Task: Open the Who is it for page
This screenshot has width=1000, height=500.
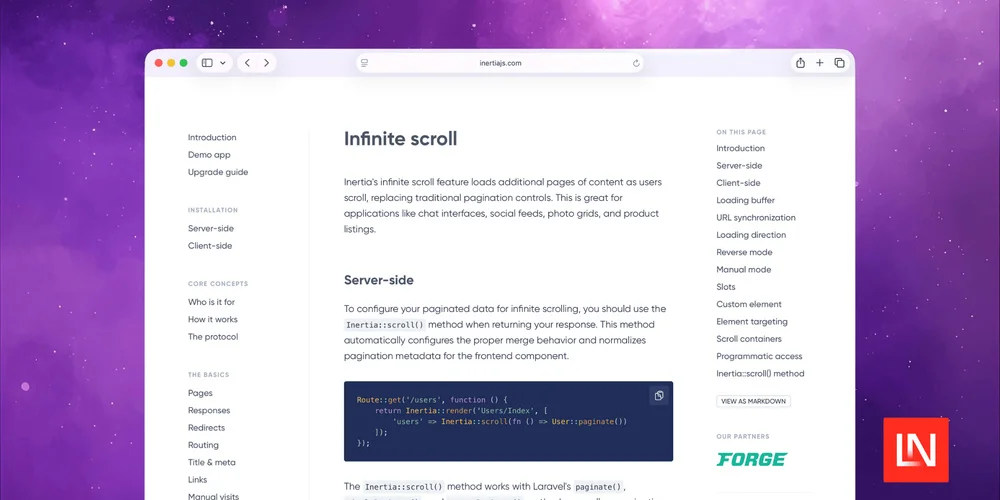Action: [x=211, y=302]
